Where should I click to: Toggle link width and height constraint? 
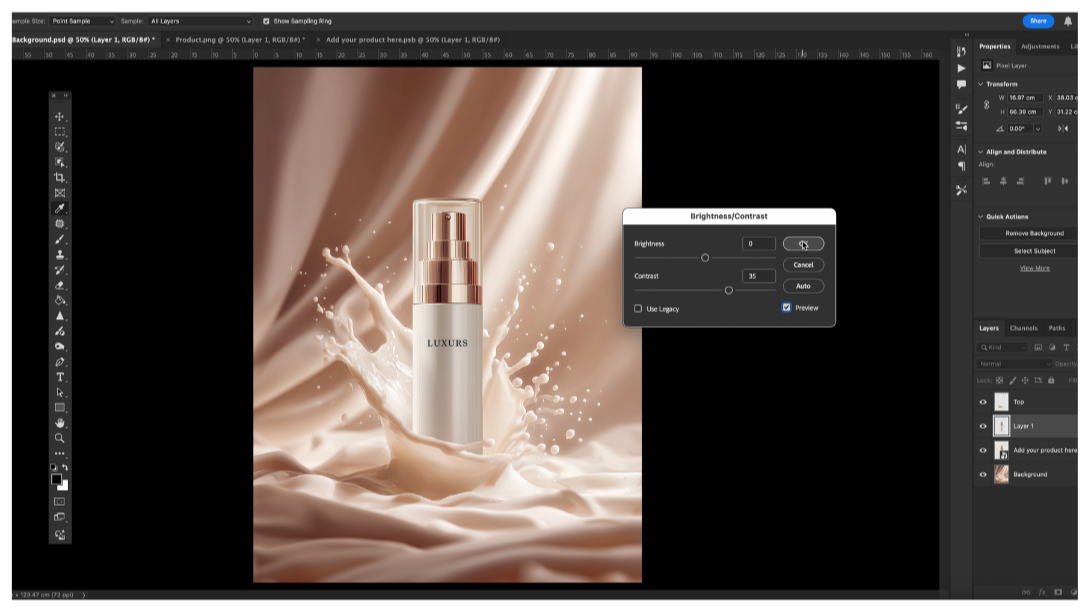986,105
